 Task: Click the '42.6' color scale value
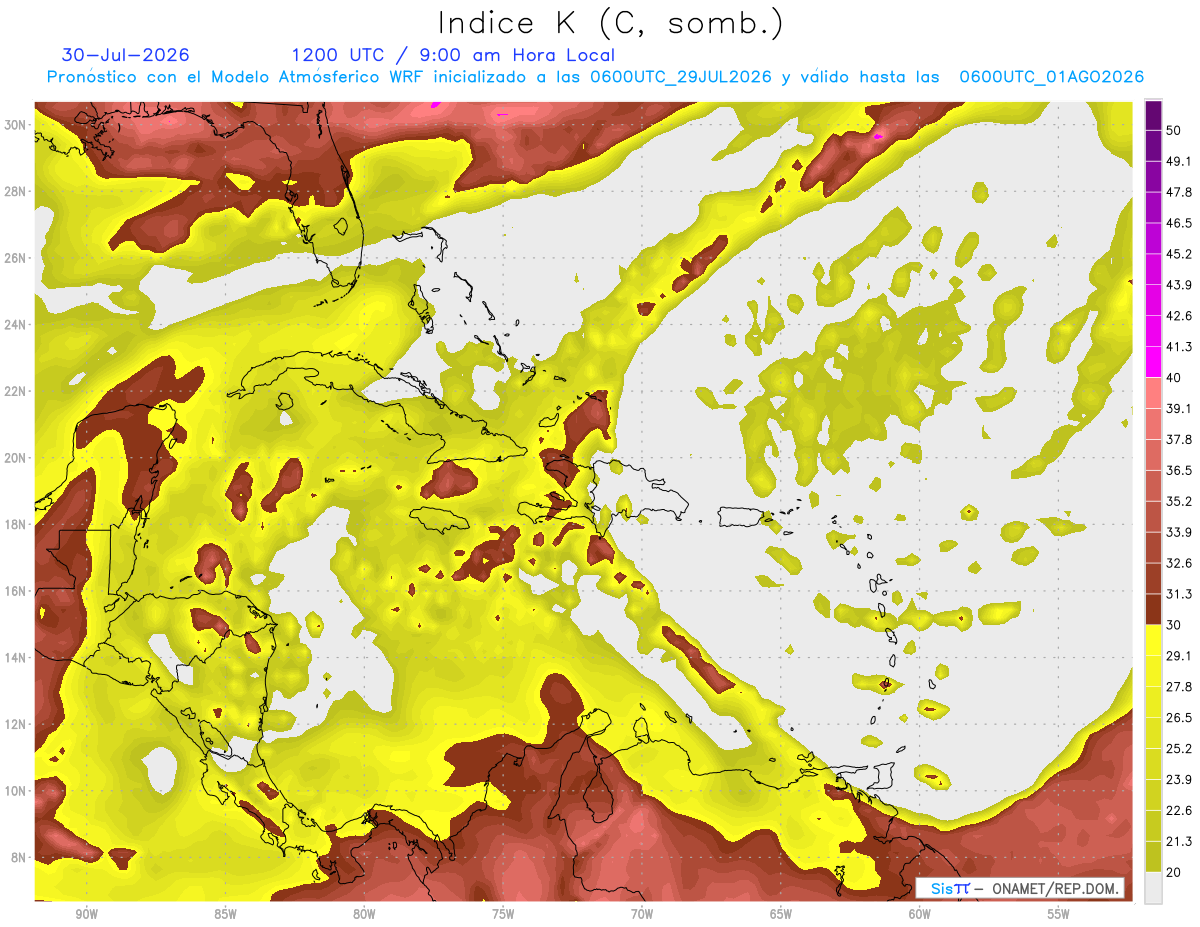click(x=1179, y=316)
